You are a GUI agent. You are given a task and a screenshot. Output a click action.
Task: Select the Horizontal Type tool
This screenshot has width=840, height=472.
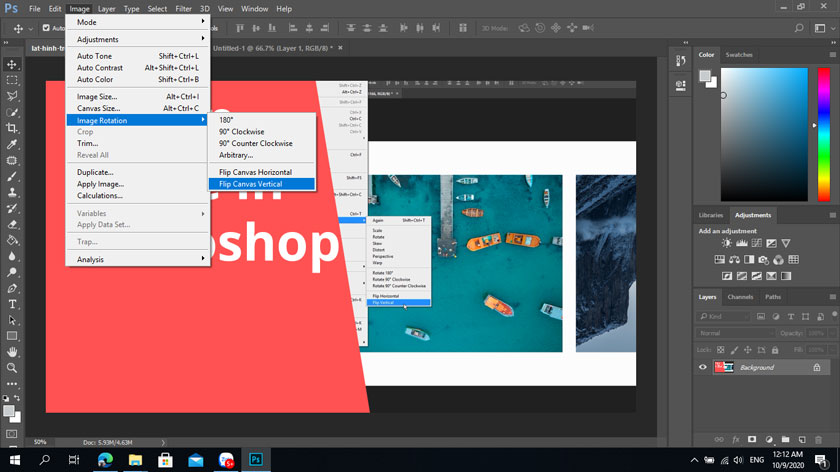[12, 304]
